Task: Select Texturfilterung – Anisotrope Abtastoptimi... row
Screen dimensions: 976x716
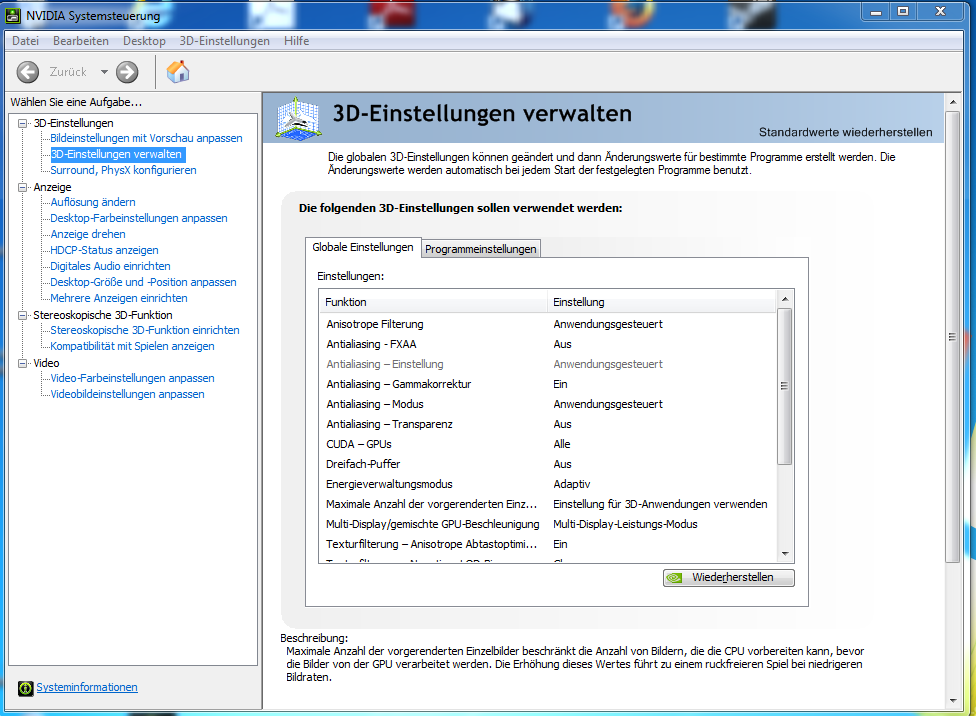Action: pos(548,544)
